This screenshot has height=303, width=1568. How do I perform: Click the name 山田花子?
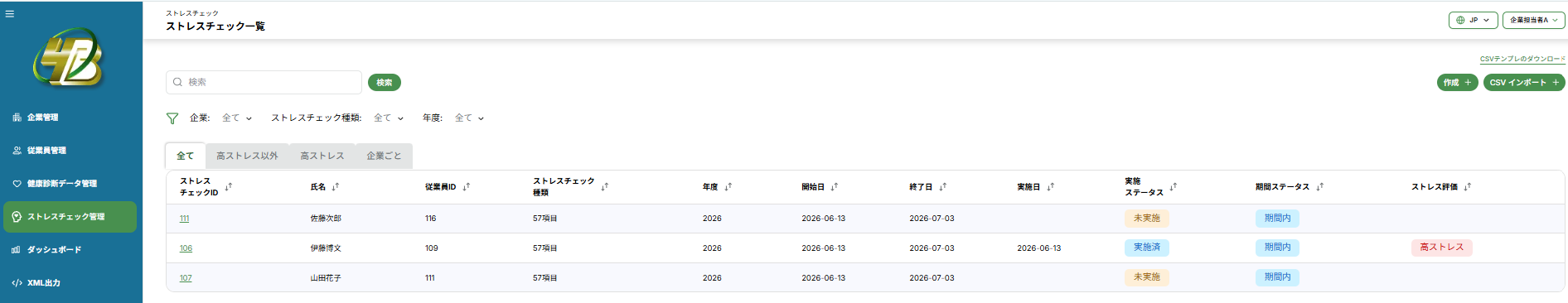pos(326,278)
